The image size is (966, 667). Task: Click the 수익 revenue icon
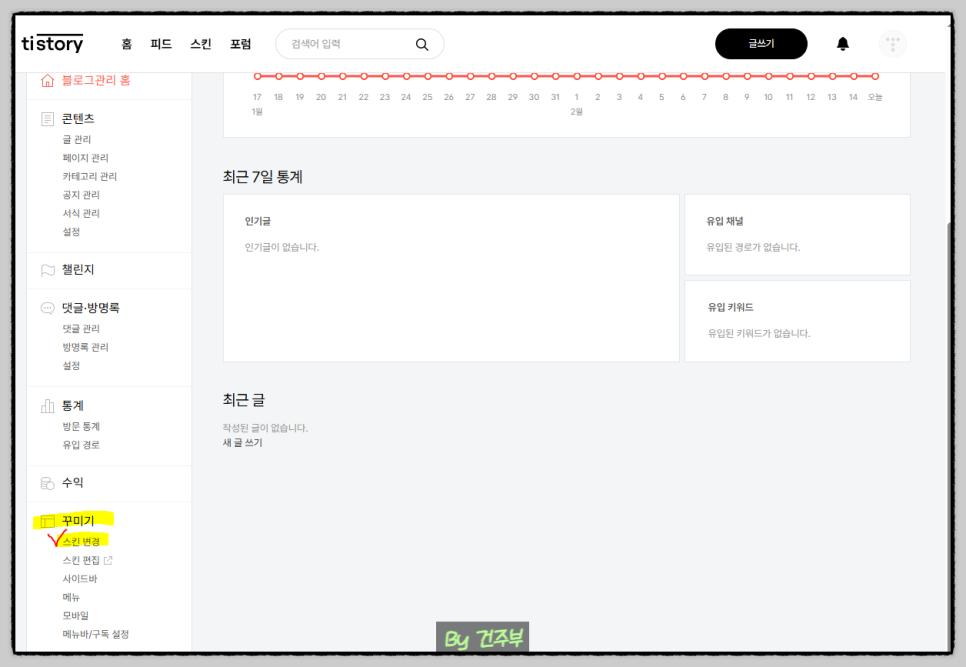46,482
